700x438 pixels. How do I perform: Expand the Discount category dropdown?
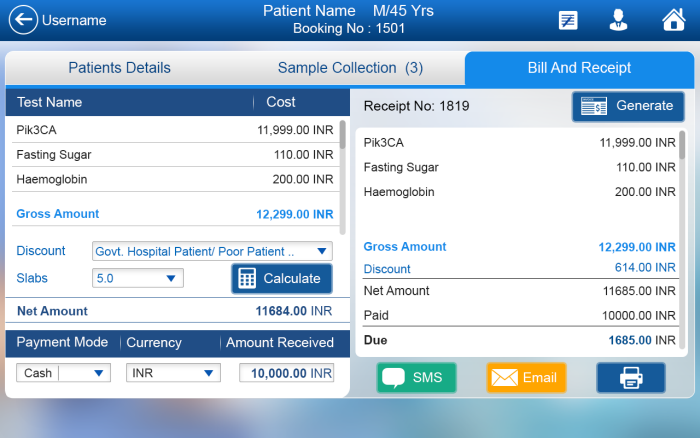pos(212,251)
